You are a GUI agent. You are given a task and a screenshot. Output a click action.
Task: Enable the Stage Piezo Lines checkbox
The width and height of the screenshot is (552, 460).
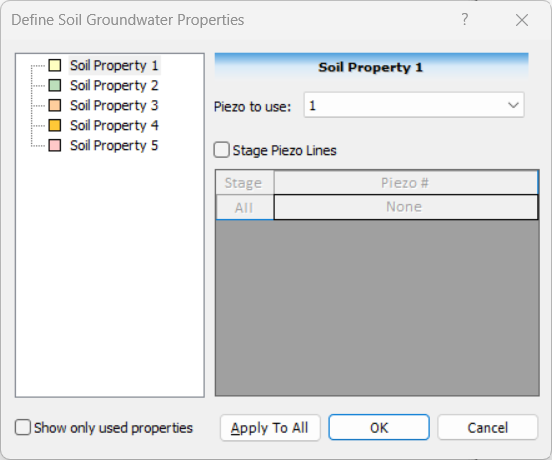(x=222, y=150)
